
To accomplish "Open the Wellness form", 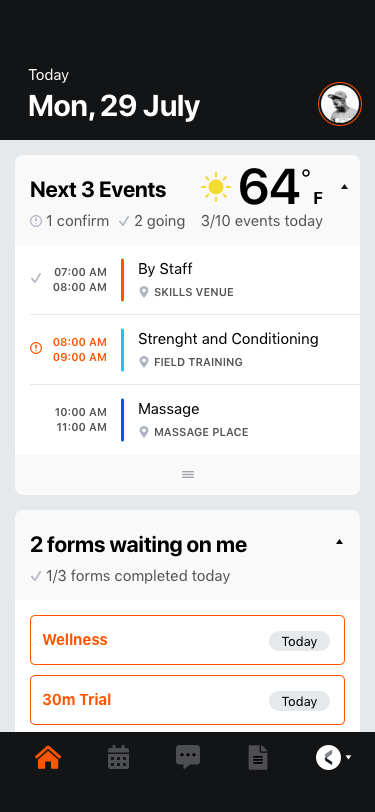I will coord(188,640).
